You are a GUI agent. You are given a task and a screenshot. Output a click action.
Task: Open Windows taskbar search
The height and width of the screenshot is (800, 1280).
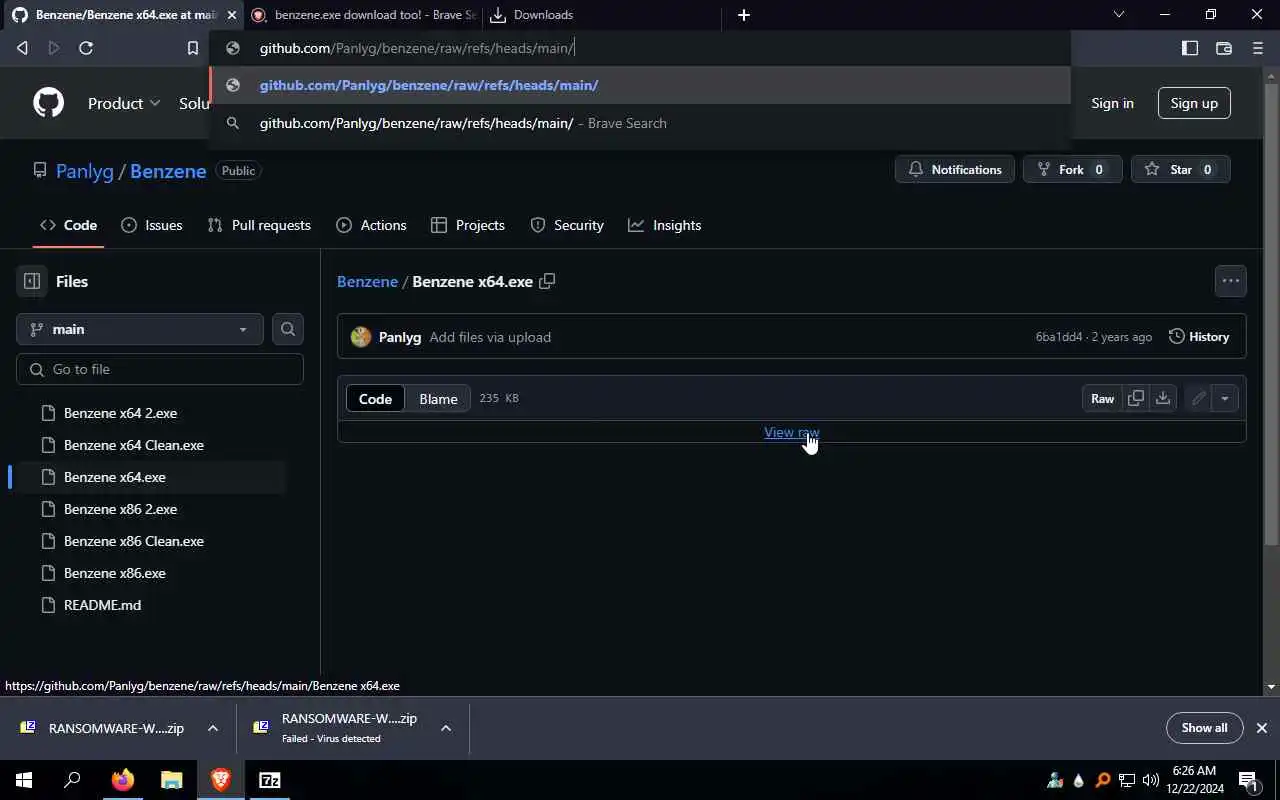[72, 780]
